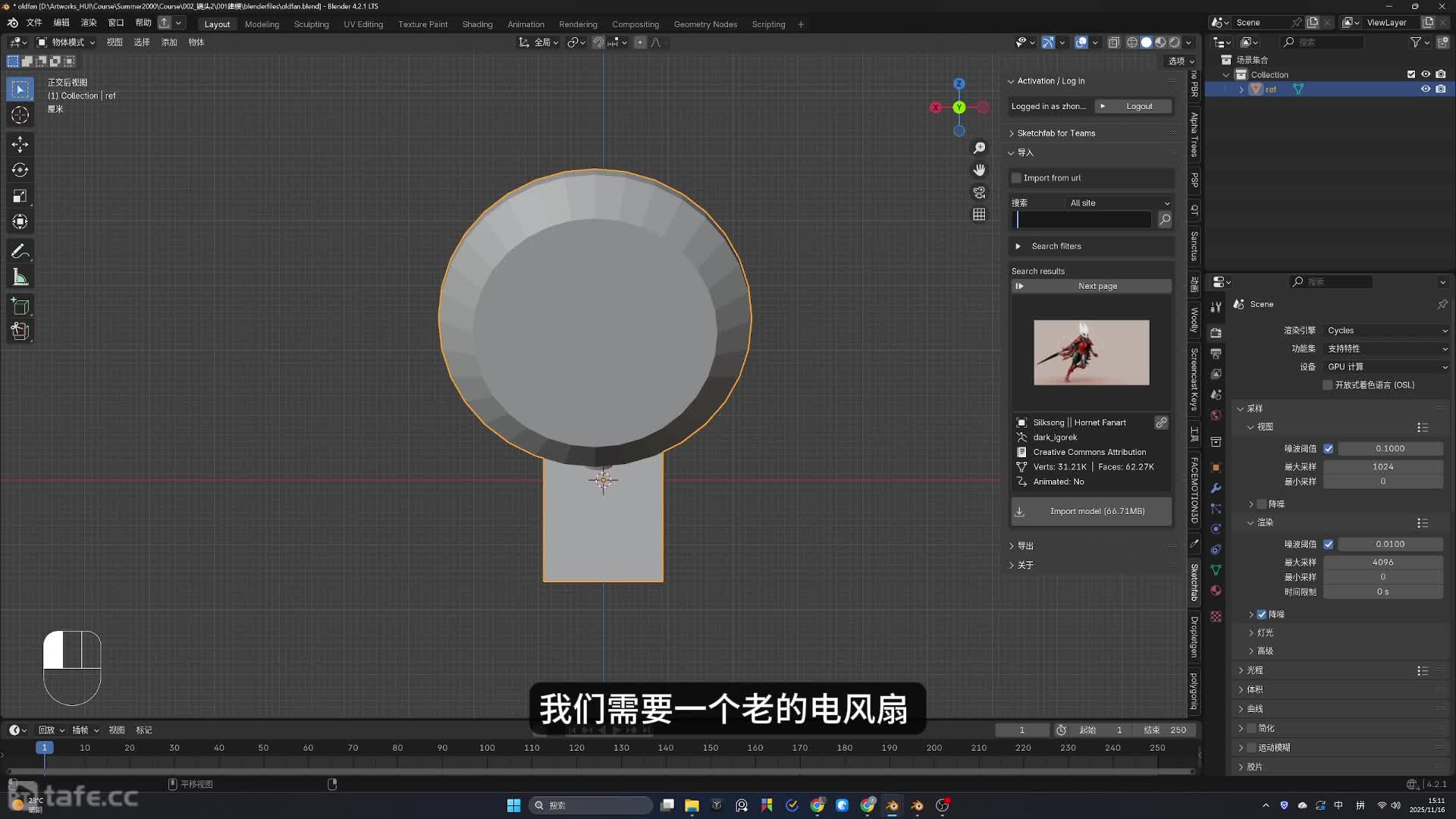Click the viewport zoom magnifier icon

979,148
